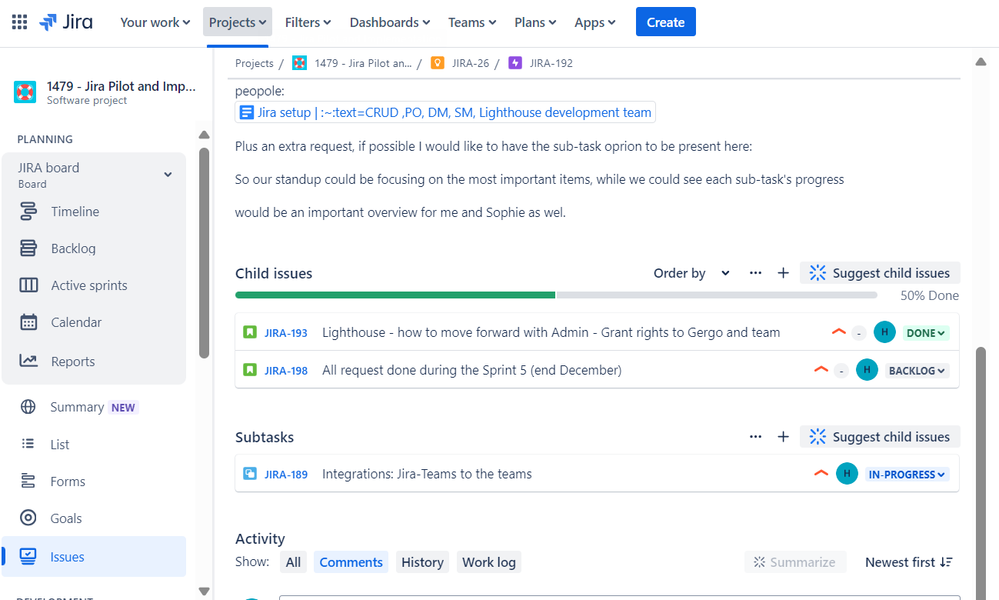Image resolution: width=999 pixels, height=600 pixels.
Task: Click the blue Create button
Action: pyautogui.click(x=666, y=22)
